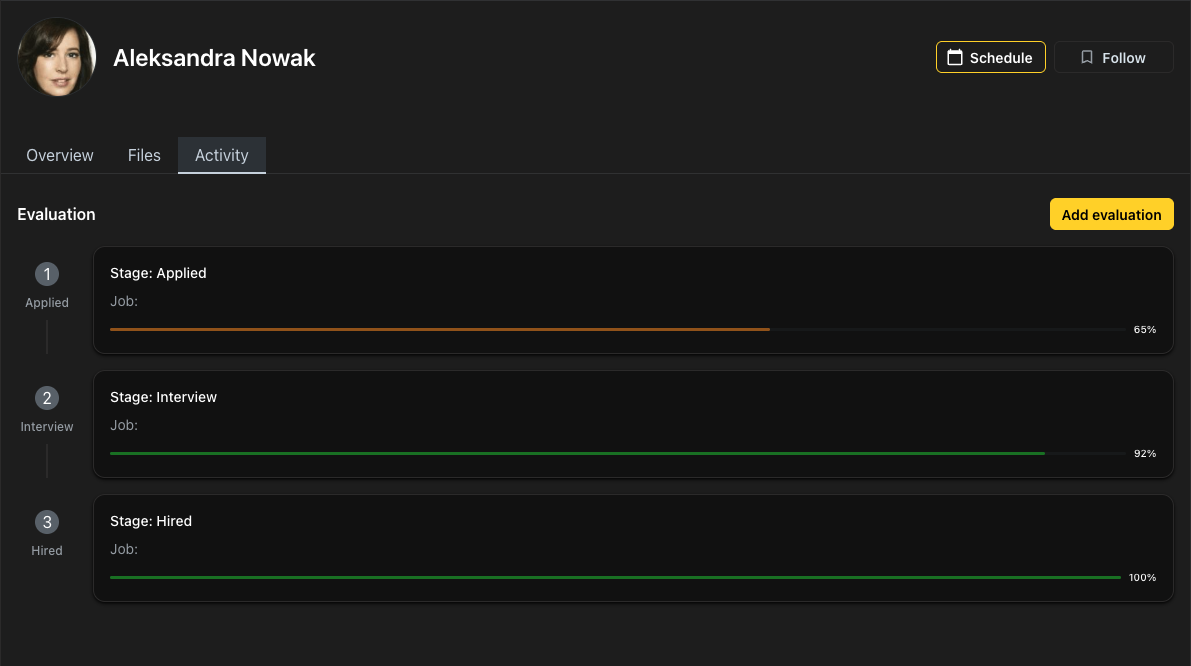Click the Applied stage 65% progress bar
The height and width of the screenshot is (666, 1191).
[x=617, y=329]
